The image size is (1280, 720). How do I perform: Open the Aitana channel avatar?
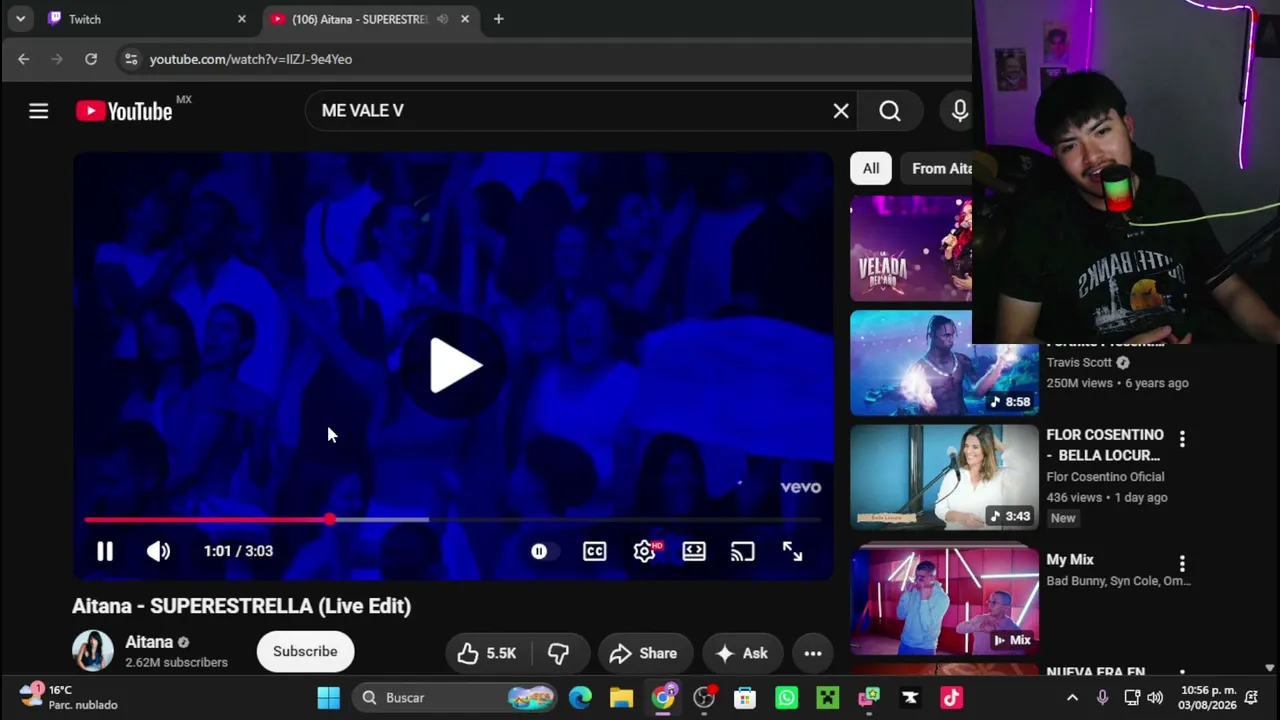point(92,651)
